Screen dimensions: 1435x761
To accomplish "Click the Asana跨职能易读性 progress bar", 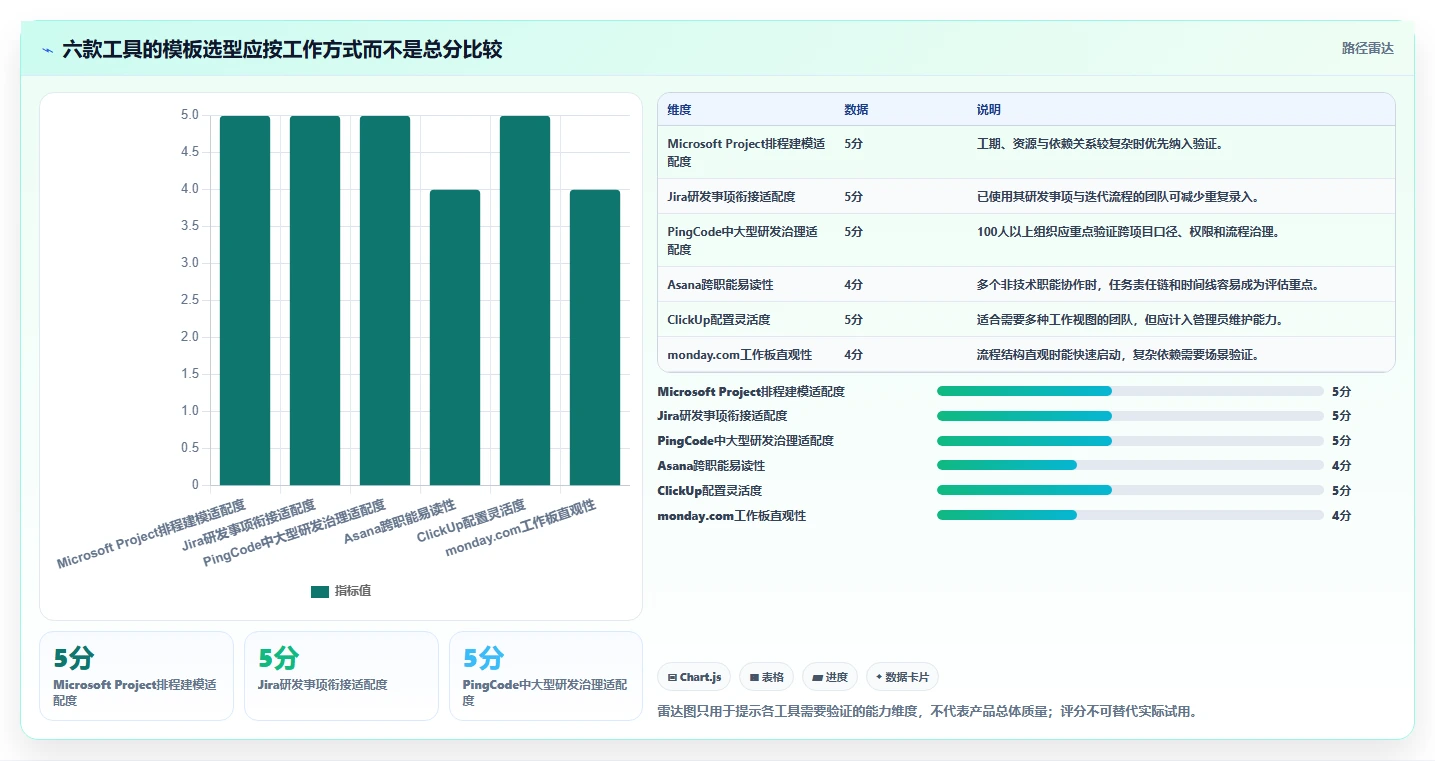I will (1130, 465).
